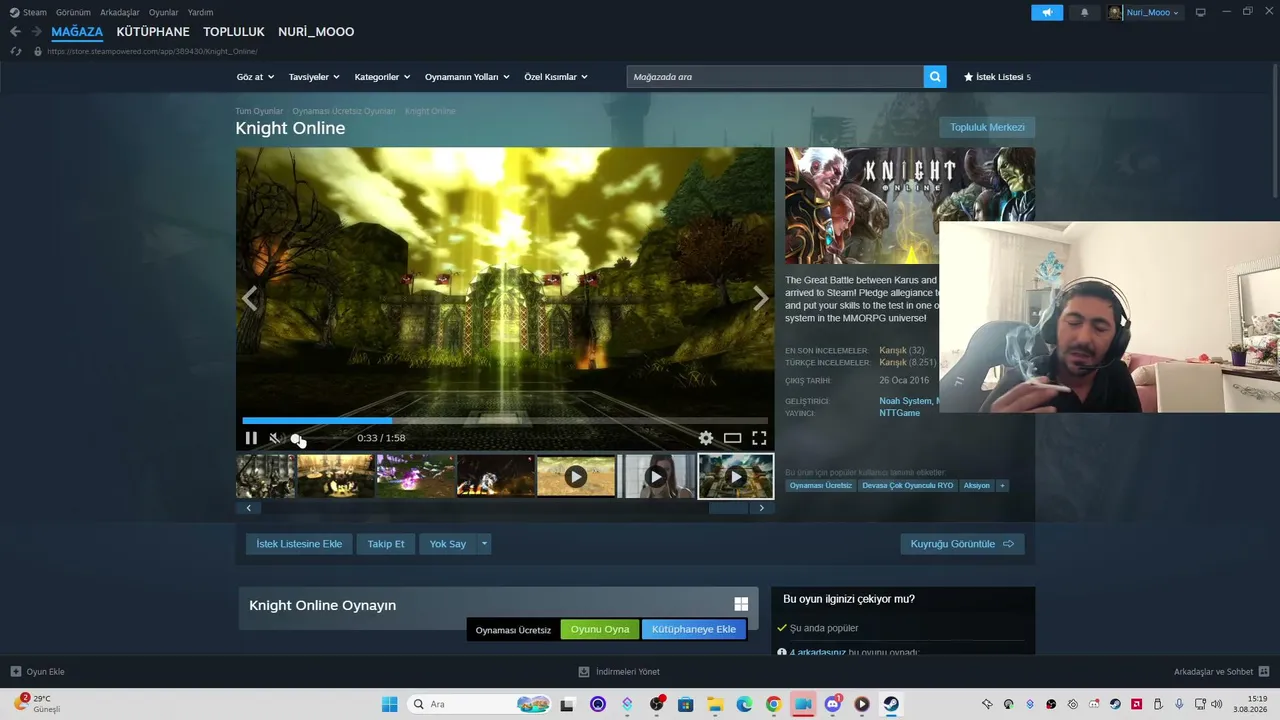
Task: Expand the Kategoriler menu
Action: pos(382,77)
